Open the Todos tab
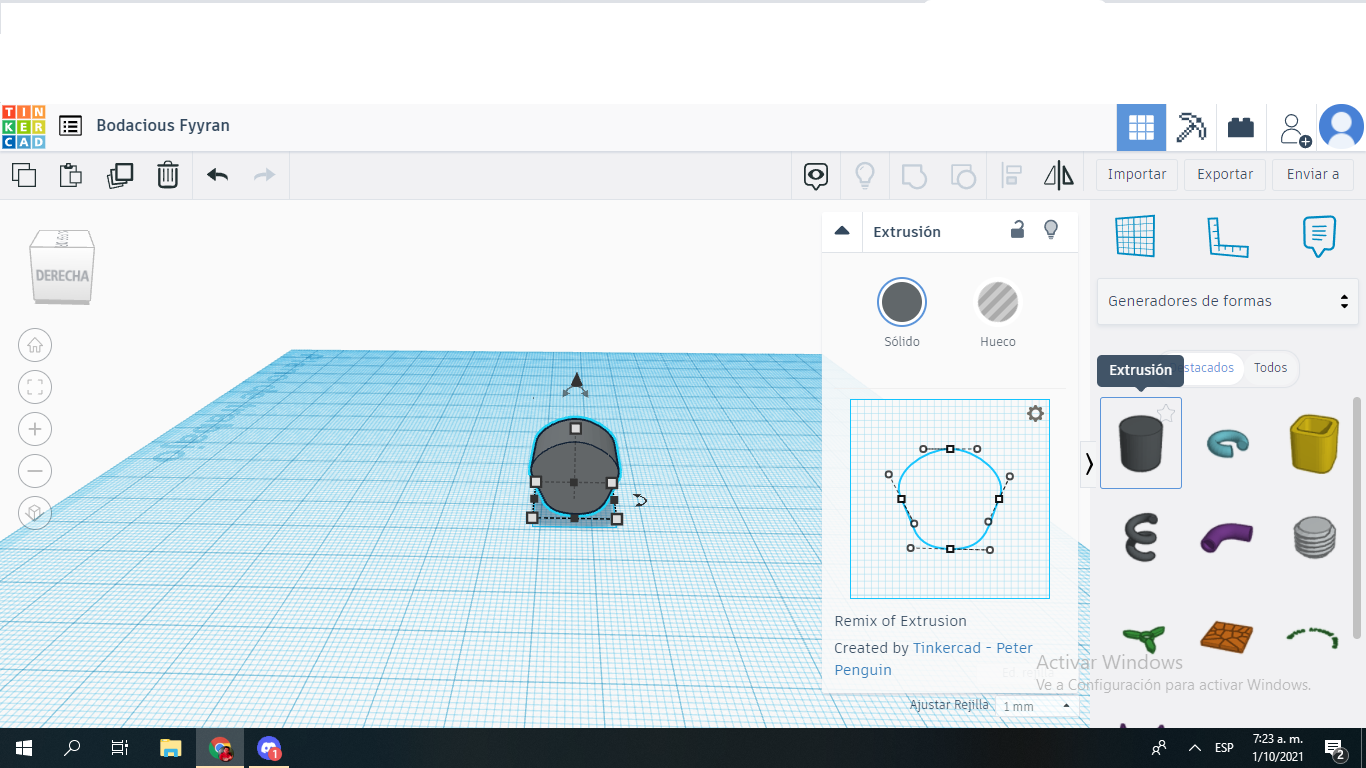The image size is (1366, 768). [x=1271, y=368]
